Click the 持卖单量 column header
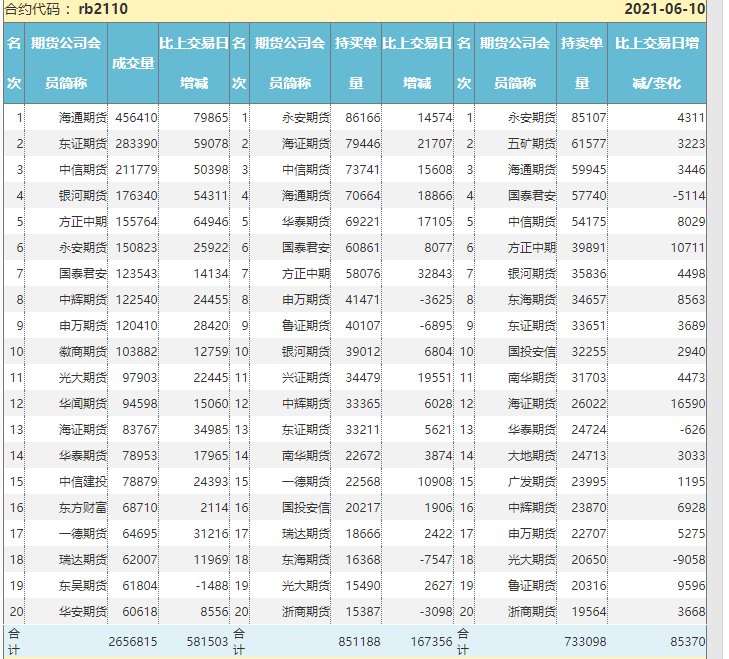The image size is (729, 659). 580,63
